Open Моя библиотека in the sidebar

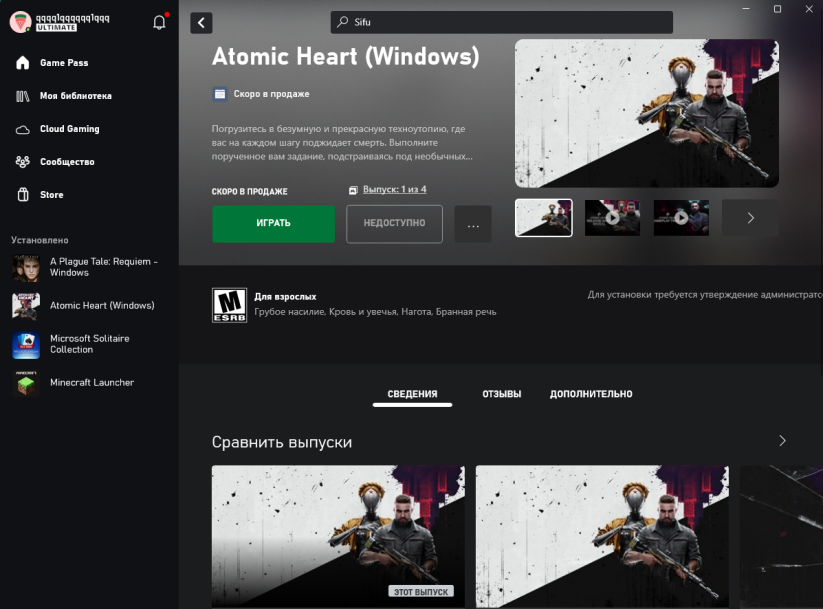[x=76, y=96]
